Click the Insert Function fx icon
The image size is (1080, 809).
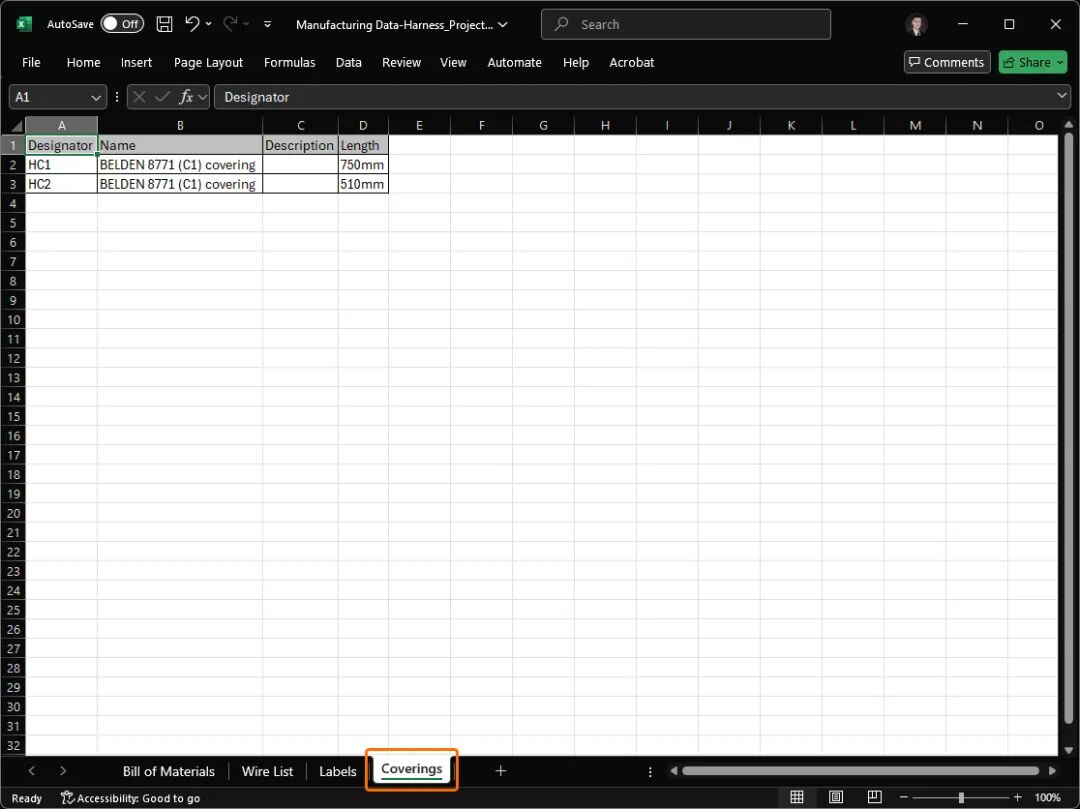click(186, 97)
